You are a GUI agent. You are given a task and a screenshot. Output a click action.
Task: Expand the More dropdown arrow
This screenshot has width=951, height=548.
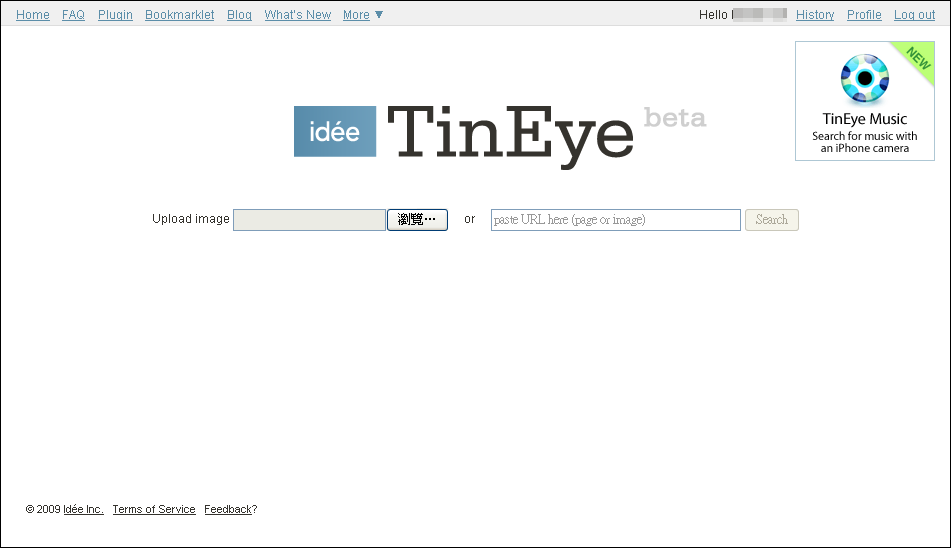click(379, 15)
